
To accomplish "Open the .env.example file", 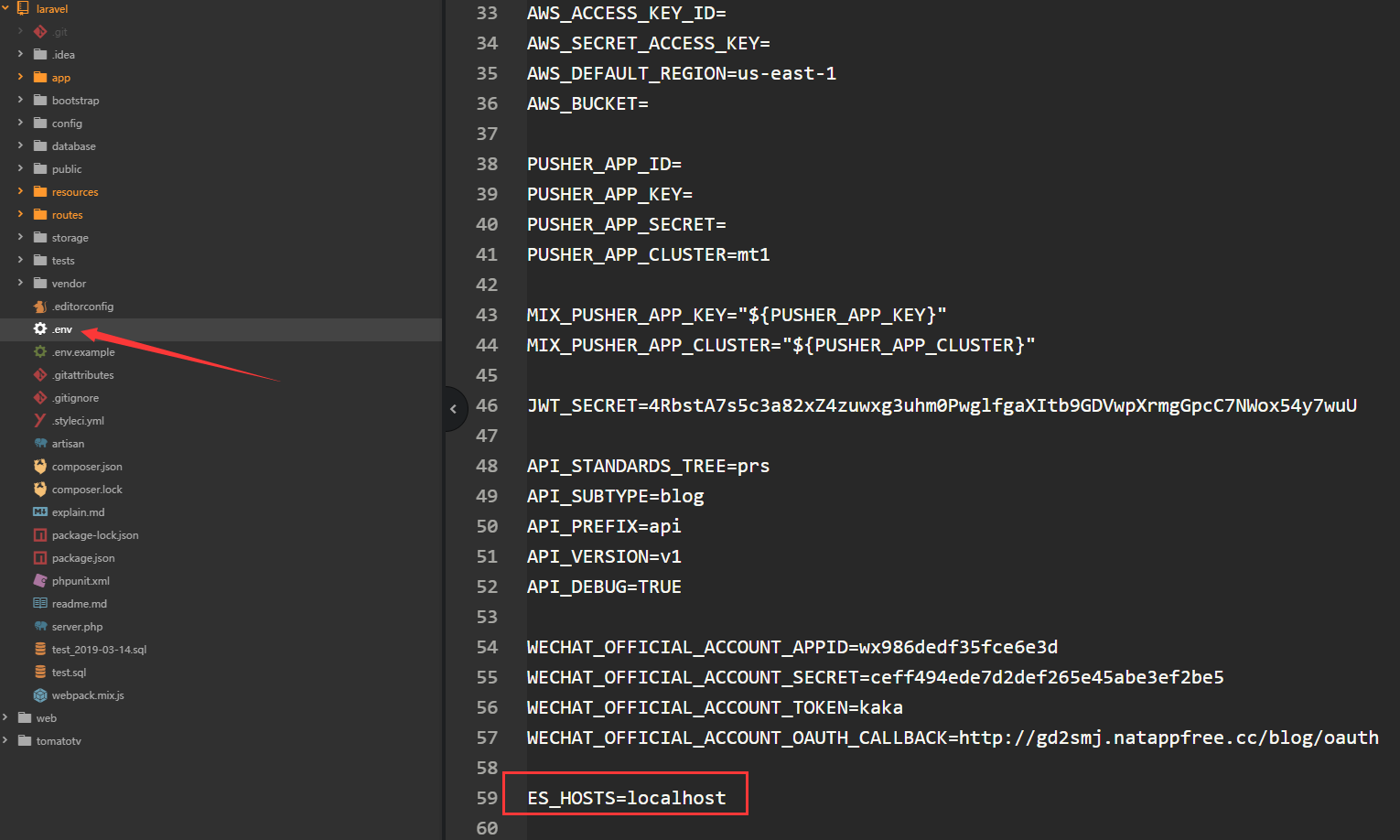I will (83, 352).
